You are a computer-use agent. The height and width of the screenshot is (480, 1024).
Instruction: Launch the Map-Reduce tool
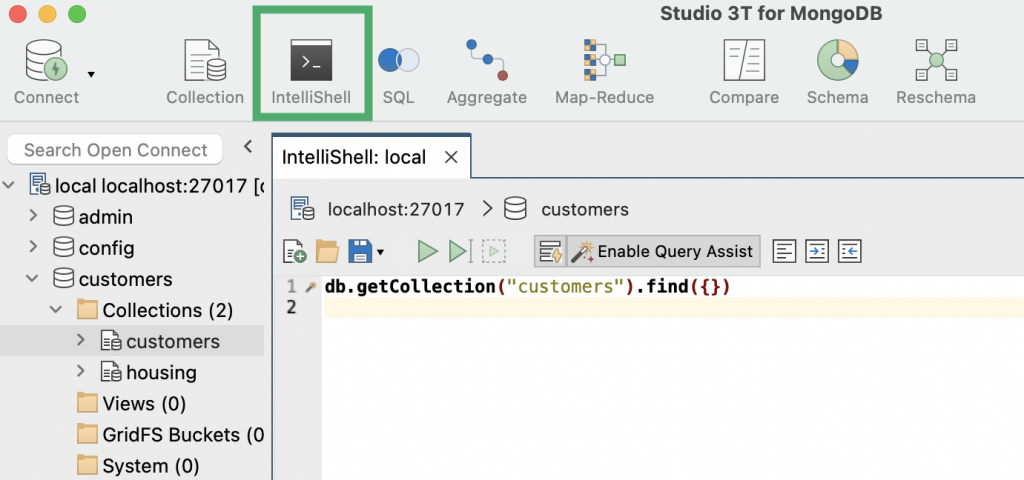pos(604,73)
